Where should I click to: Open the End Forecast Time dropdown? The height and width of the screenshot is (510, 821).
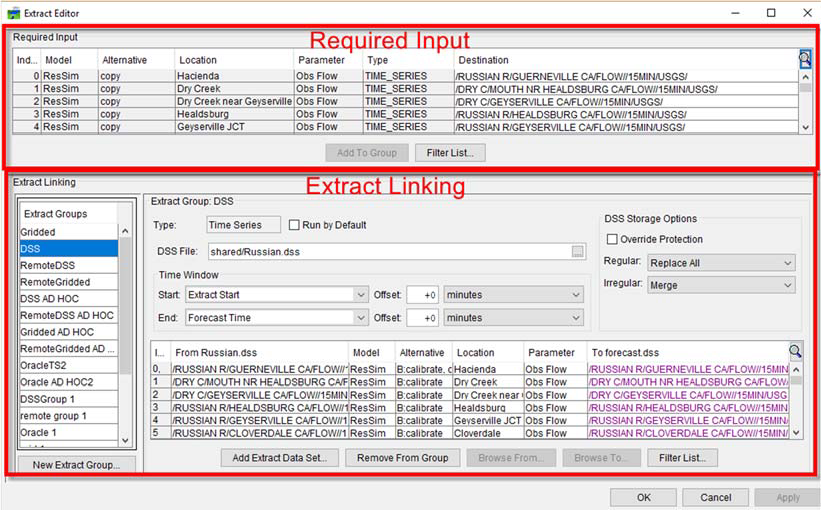(x=277, y=318)
